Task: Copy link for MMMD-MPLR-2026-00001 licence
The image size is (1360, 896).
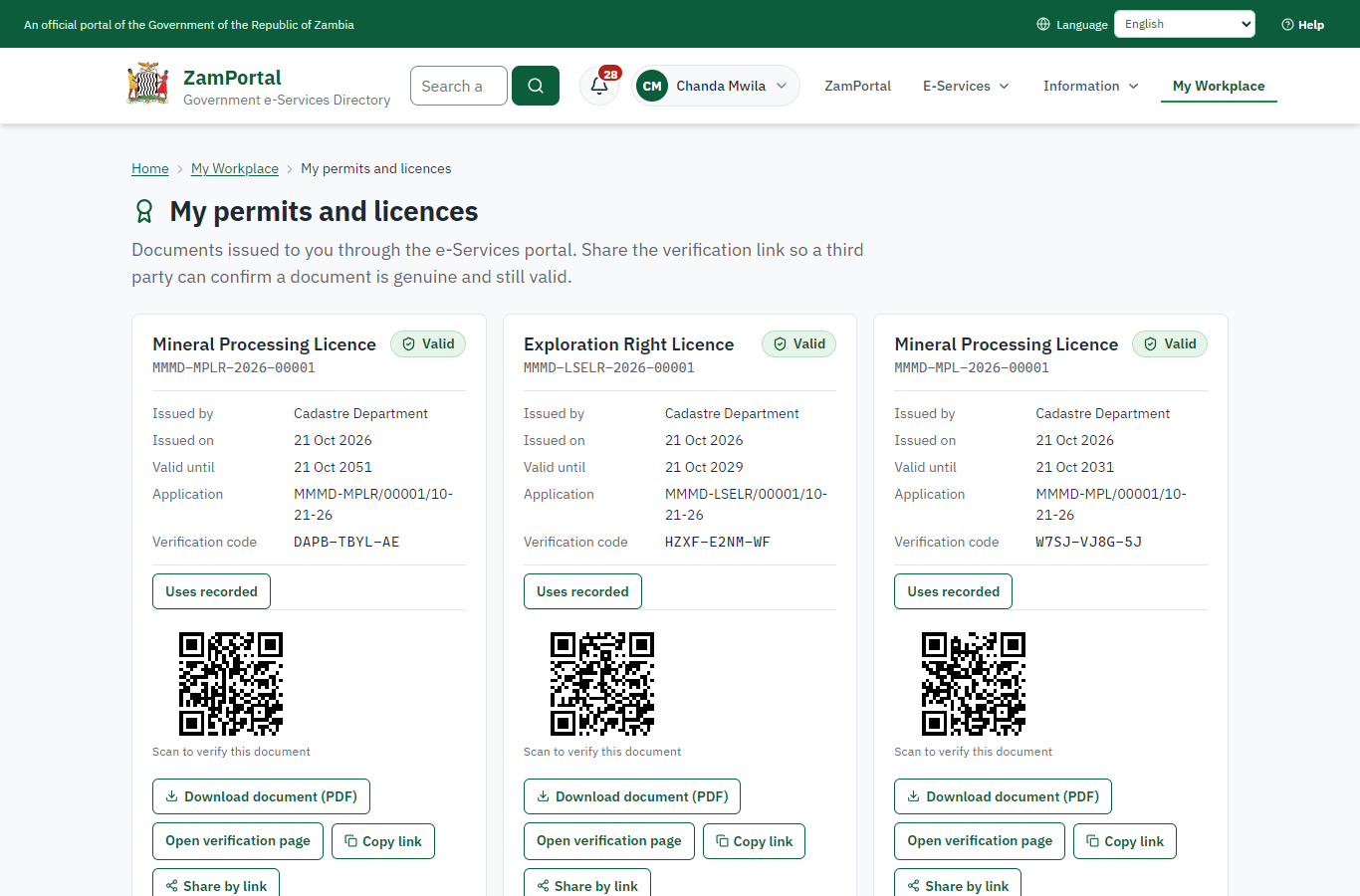Action: 383,841
